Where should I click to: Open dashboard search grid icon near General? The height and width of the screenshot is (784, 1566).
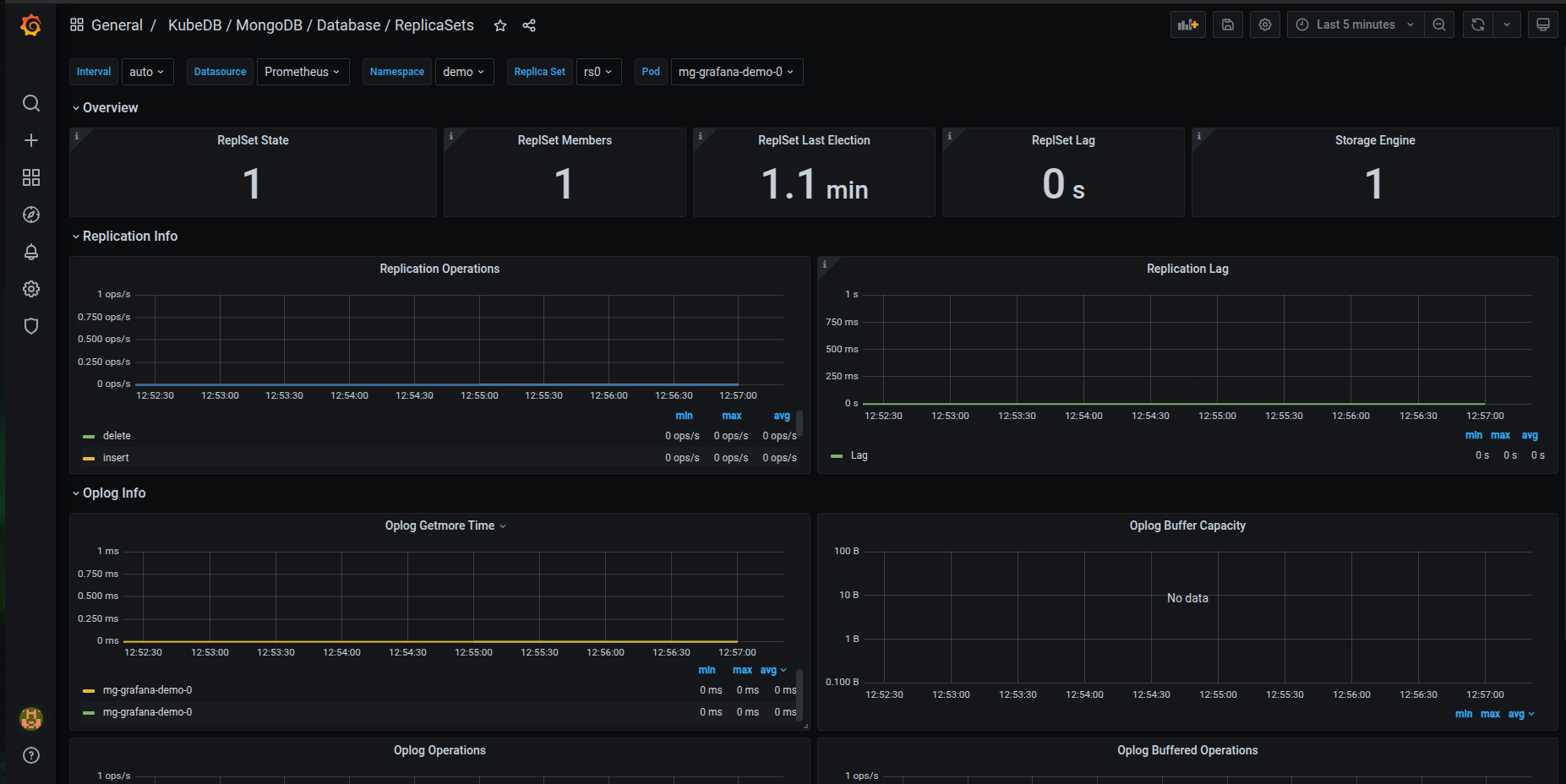pyautogui.click(x=77, y=24)
